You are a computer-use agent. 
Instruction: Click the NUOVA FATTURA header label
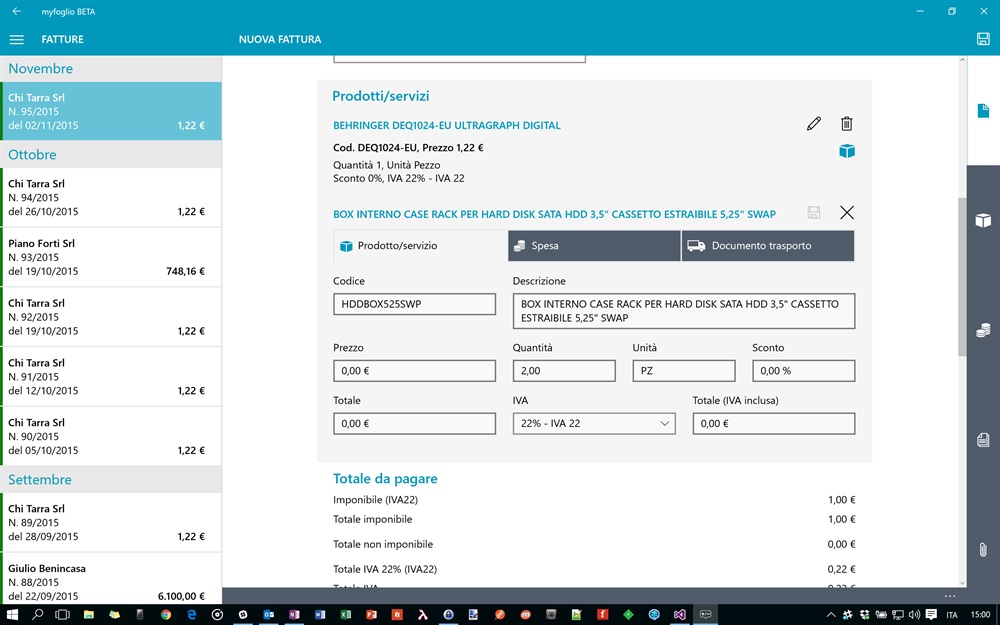point(280,40)
